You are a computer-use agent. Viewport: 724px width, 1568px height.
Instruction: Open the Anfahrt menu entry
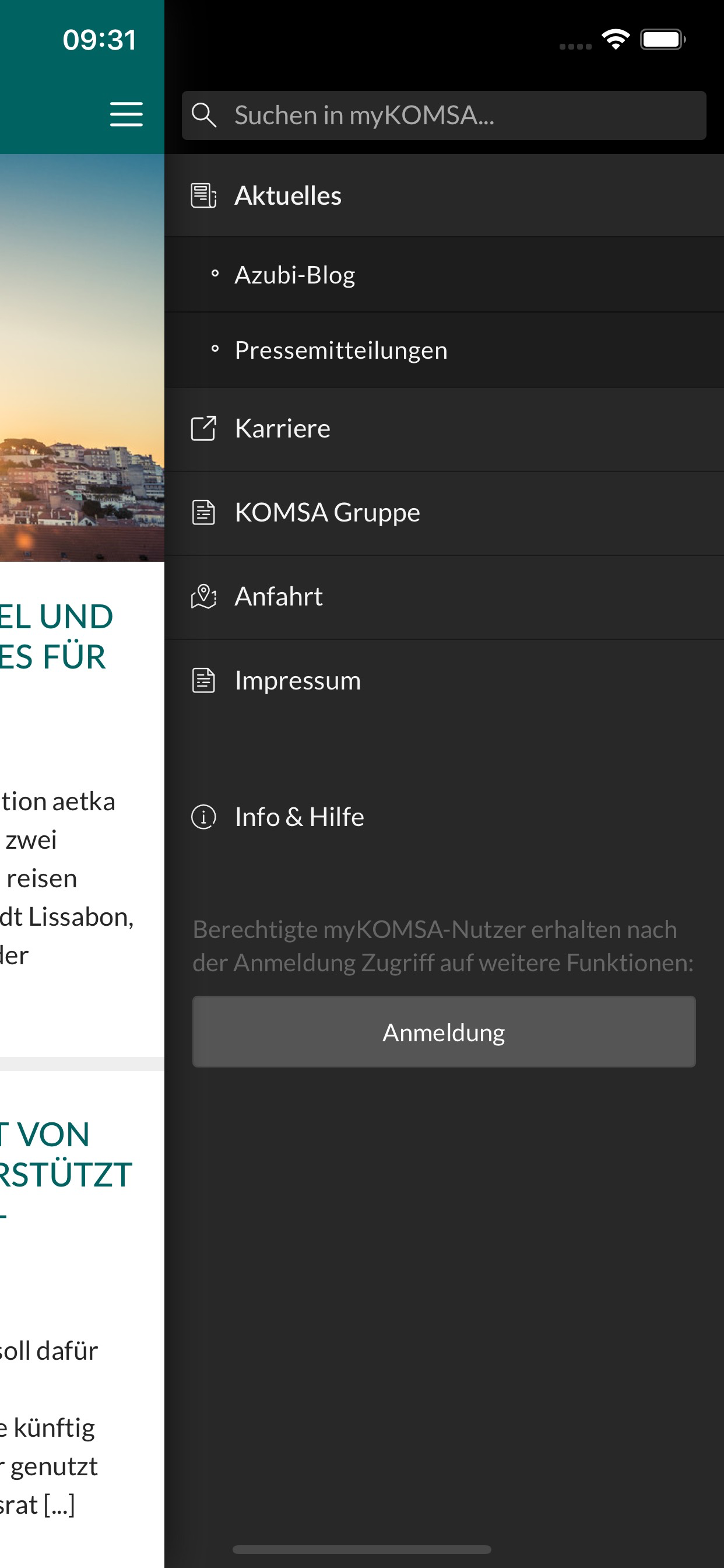[x=444, y=597]
